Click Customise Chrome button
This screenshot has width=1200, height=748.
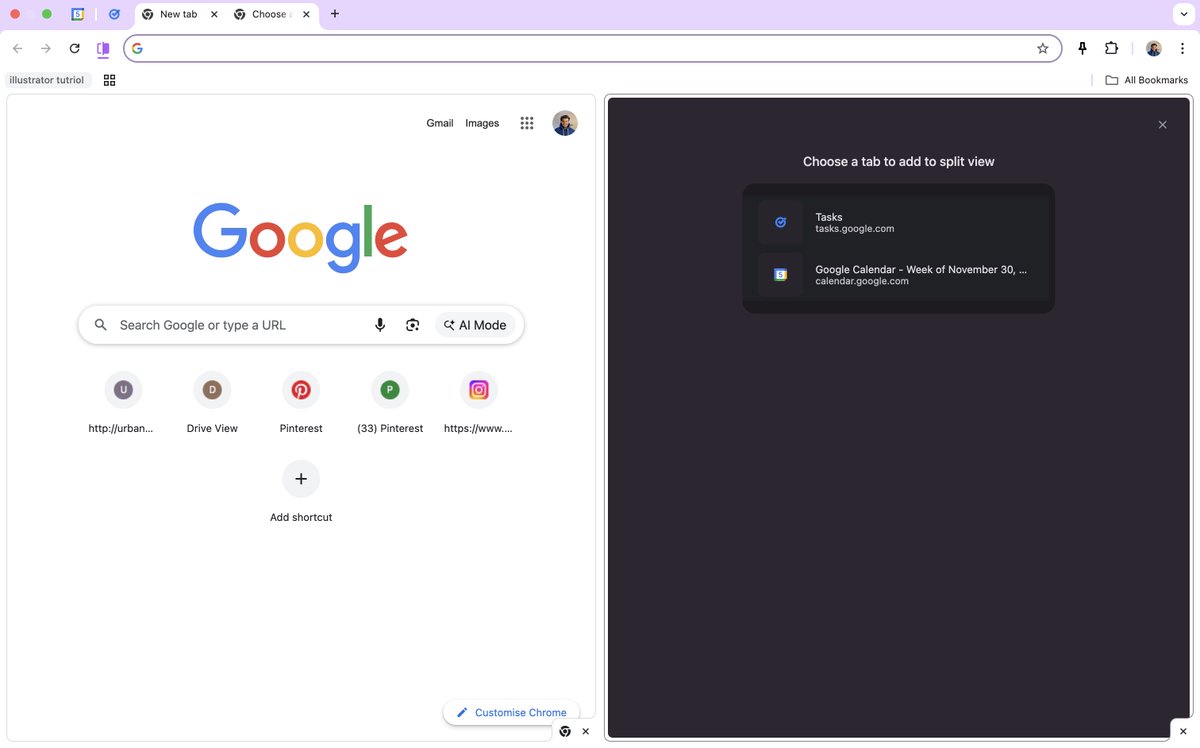click(x=511, y=712)
